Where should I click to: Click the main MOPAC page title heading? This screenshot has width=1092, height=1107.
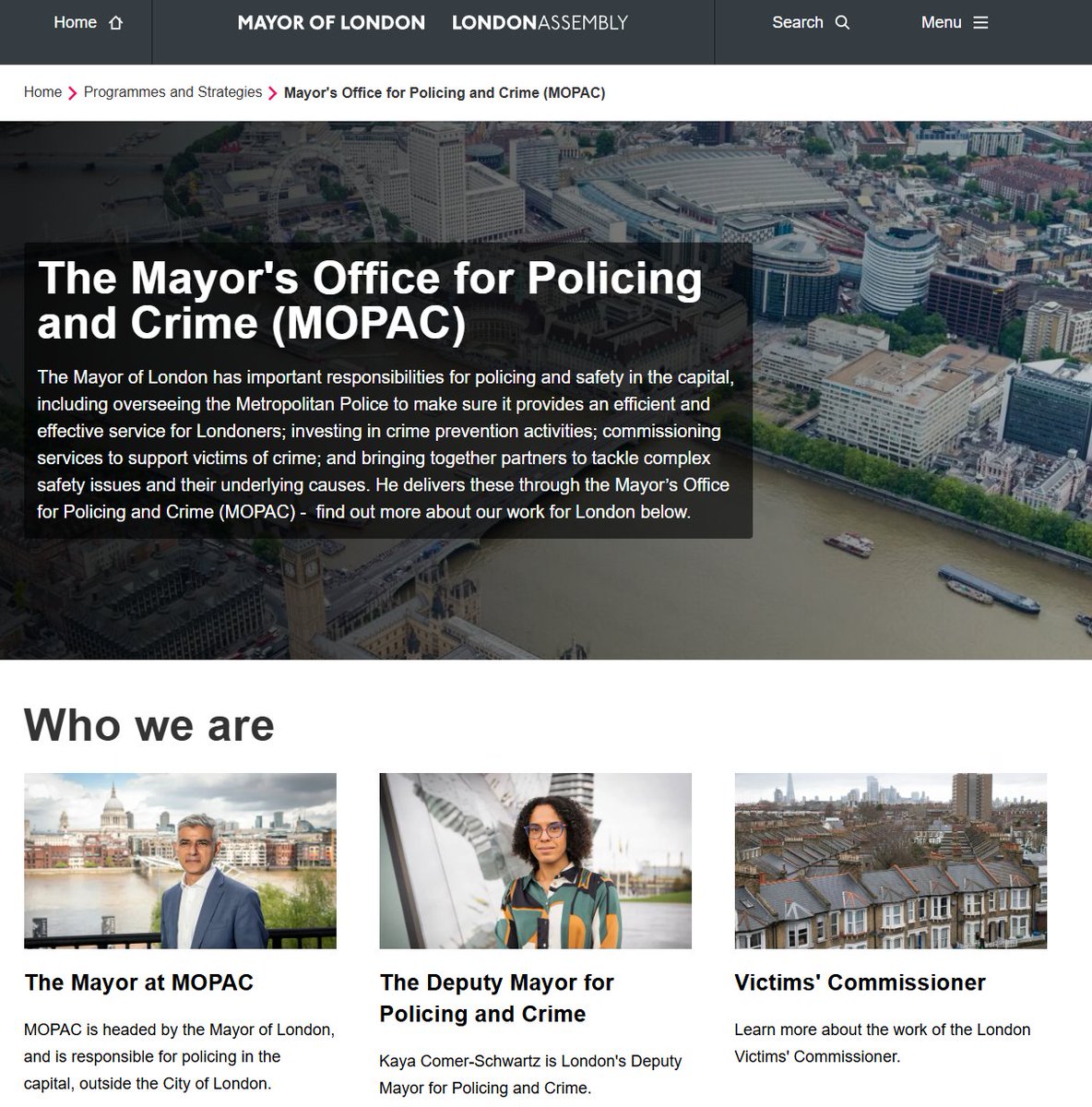tap(370, 301)
